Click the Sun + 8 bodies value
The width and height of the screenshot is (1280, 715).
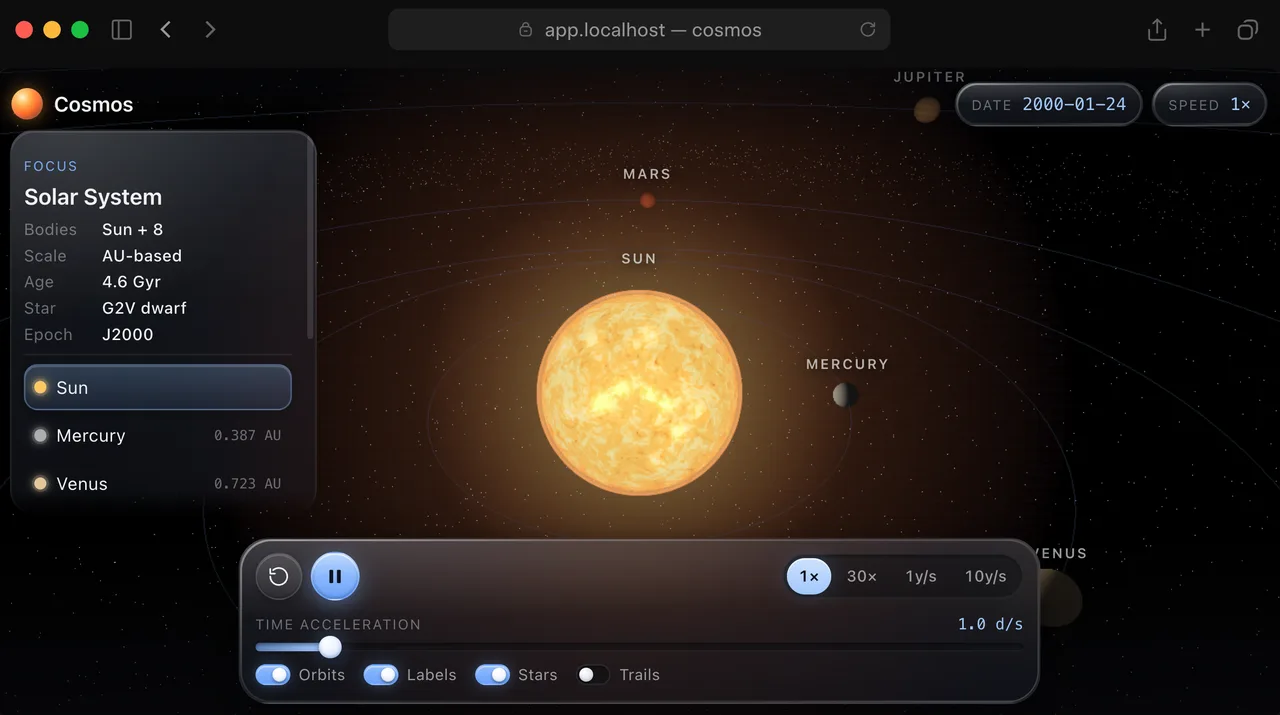(x=132, y=230)
